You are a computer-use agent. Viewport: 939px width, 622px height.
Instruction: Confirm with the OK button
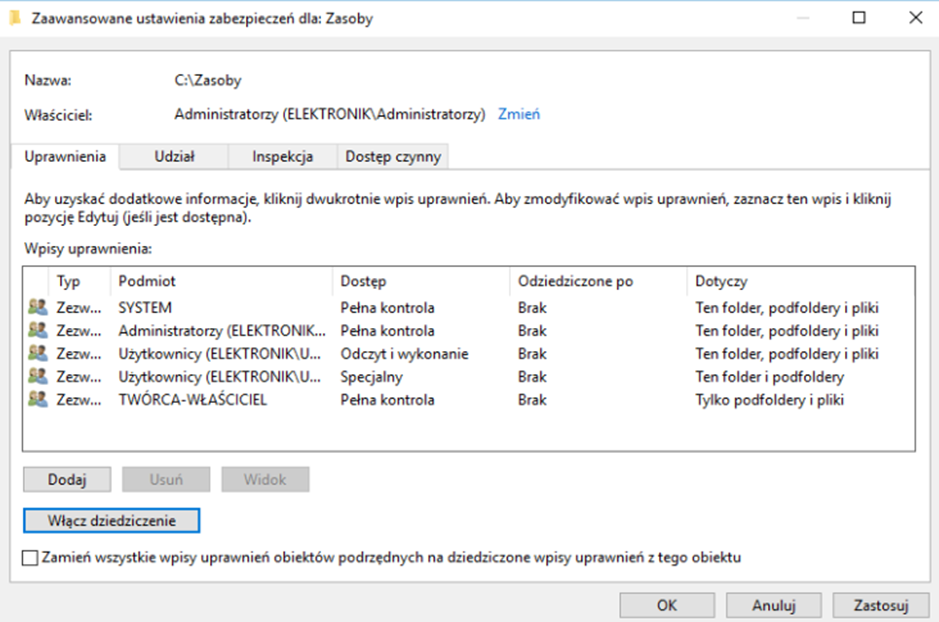(x=667, y=605)
